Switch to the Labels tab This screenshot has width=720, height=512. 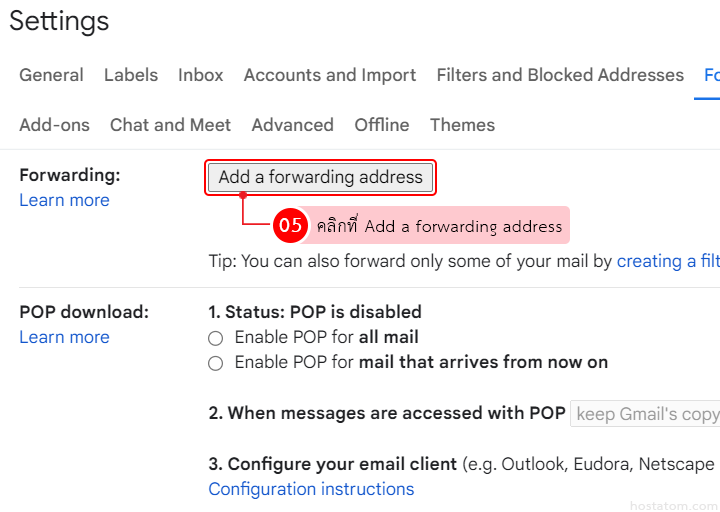[x=131, y=75]
